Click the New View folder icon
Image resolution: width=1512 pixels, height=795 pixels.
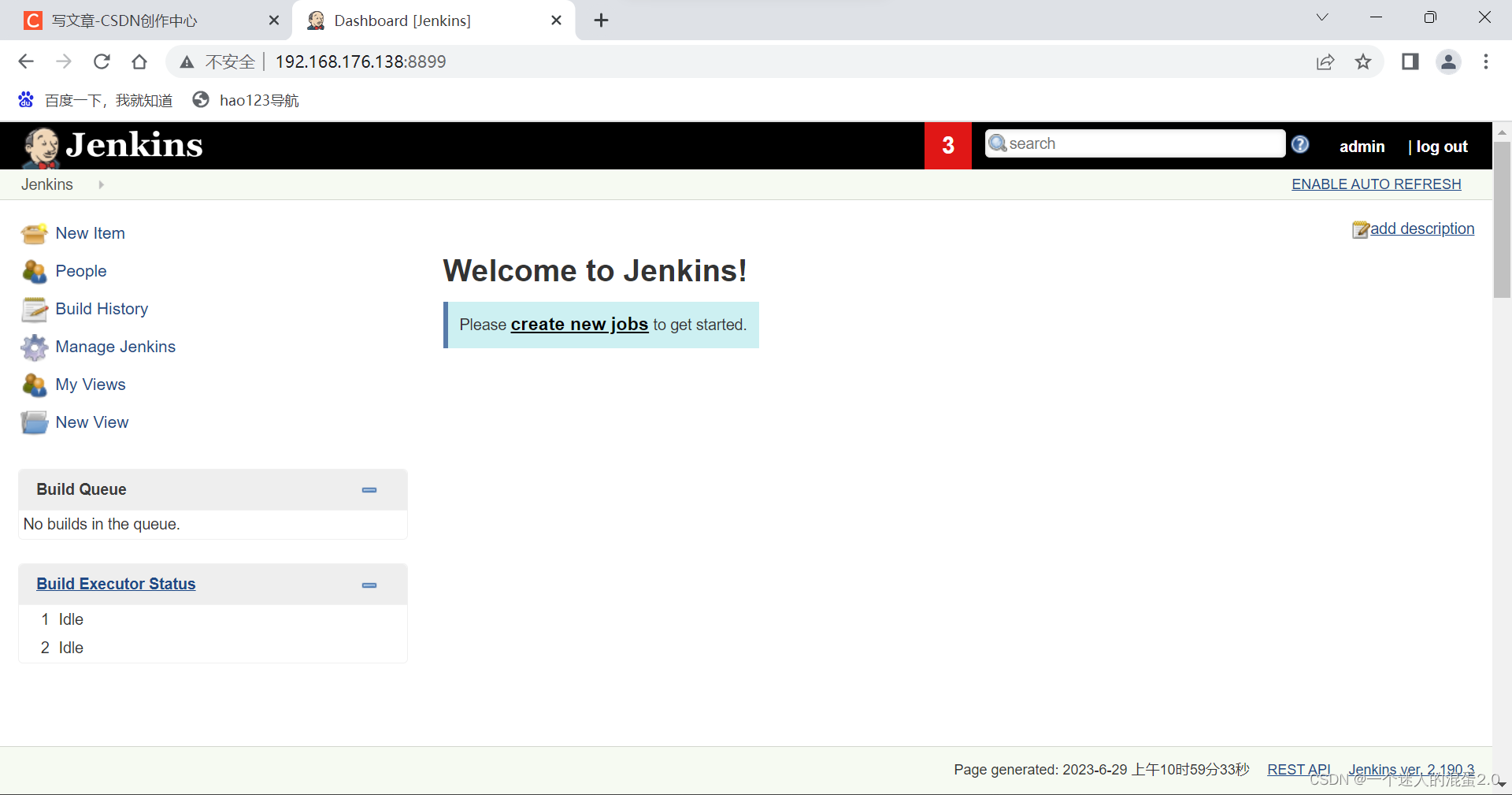pyautogui.click(x=35, y=422)
